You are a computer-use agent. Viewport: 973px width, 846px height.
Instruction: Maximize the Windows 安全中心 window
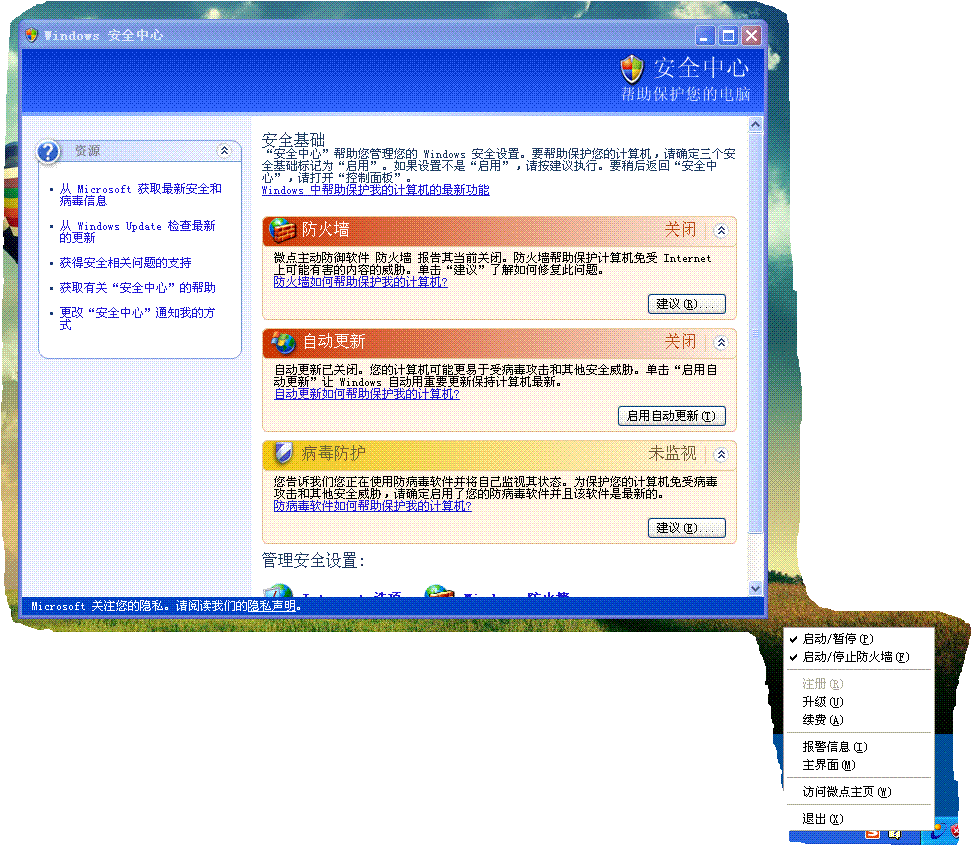coord(728,36)
